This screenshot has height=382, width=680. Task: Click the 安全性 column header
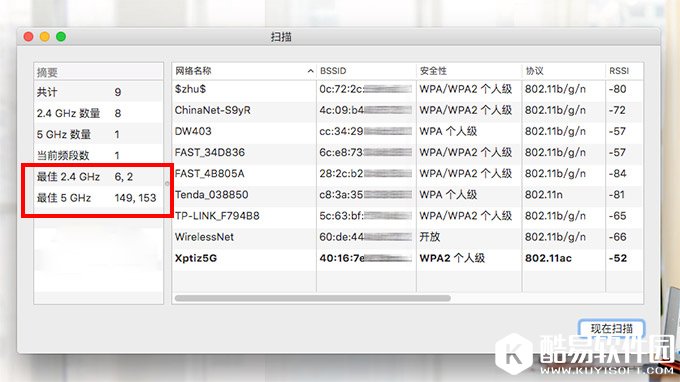tap(469, 71)
